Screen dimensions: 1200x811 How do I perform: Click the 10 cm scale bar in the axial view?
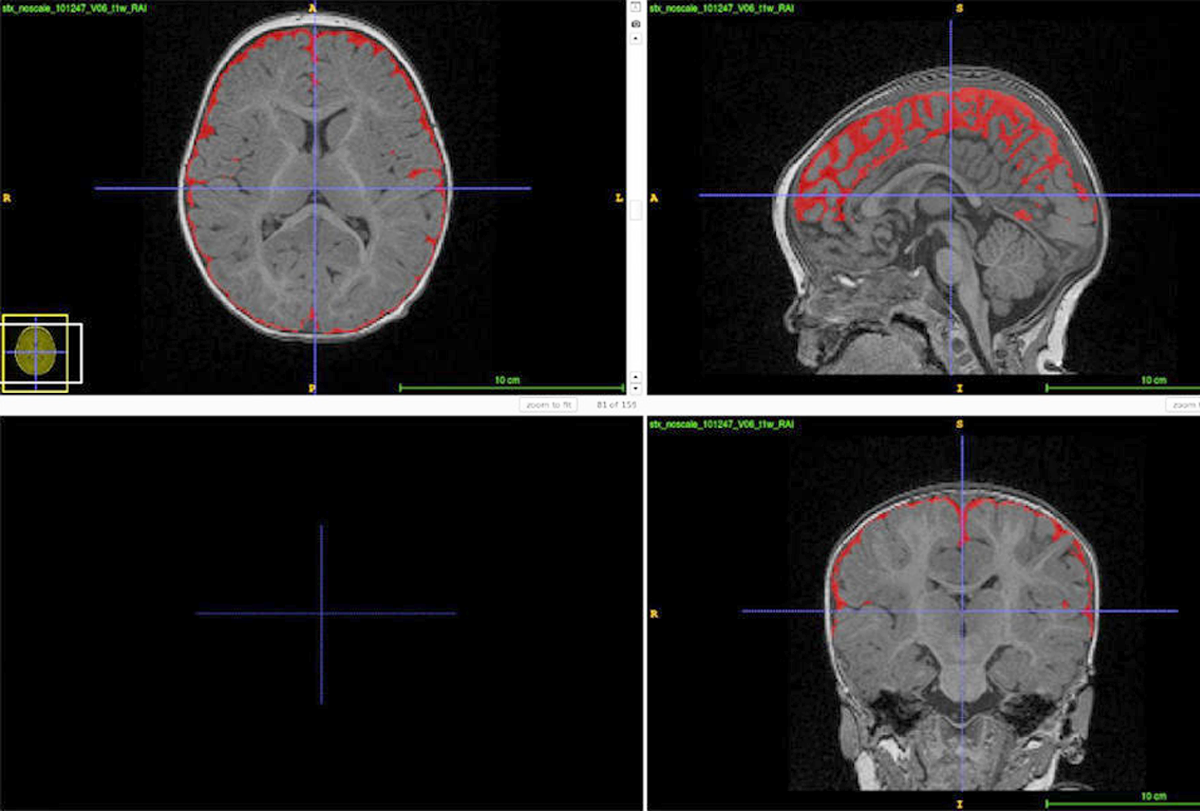[512, 386]
